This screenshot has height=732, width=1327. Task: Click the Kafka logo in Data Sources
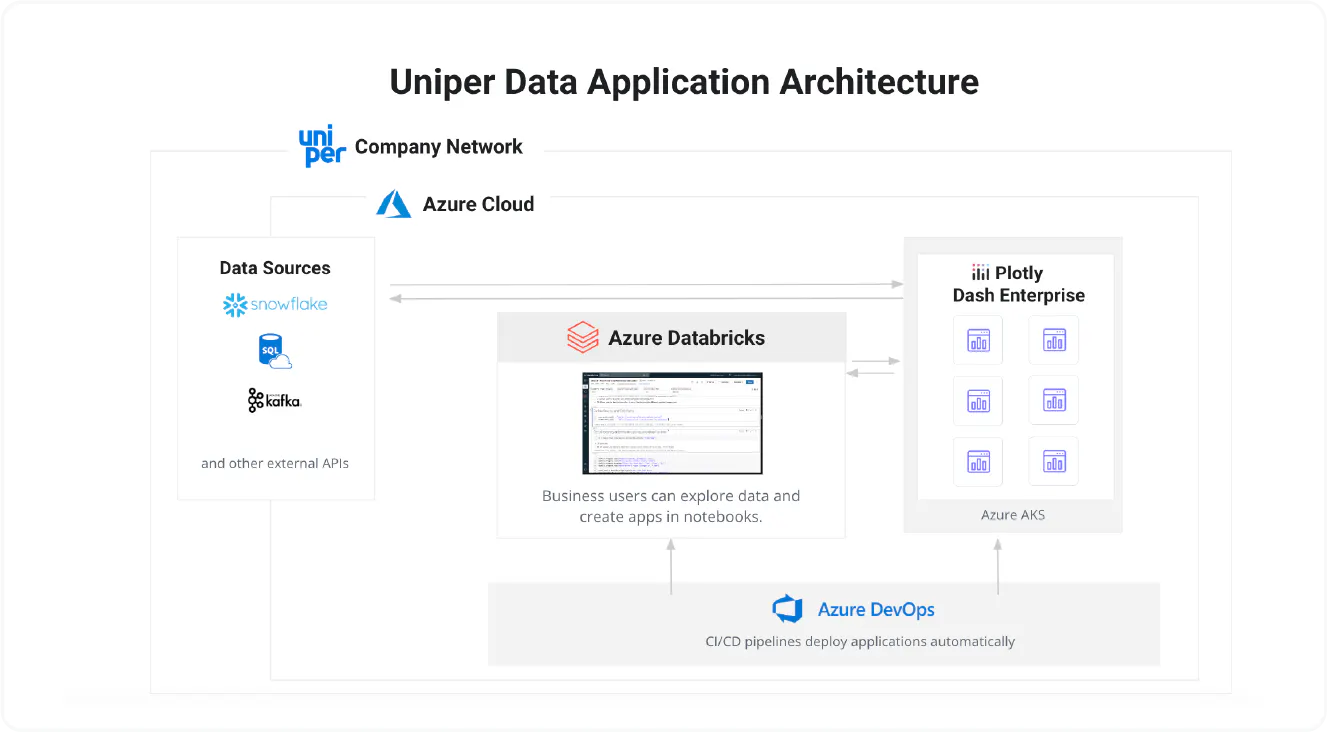[275, 400]
